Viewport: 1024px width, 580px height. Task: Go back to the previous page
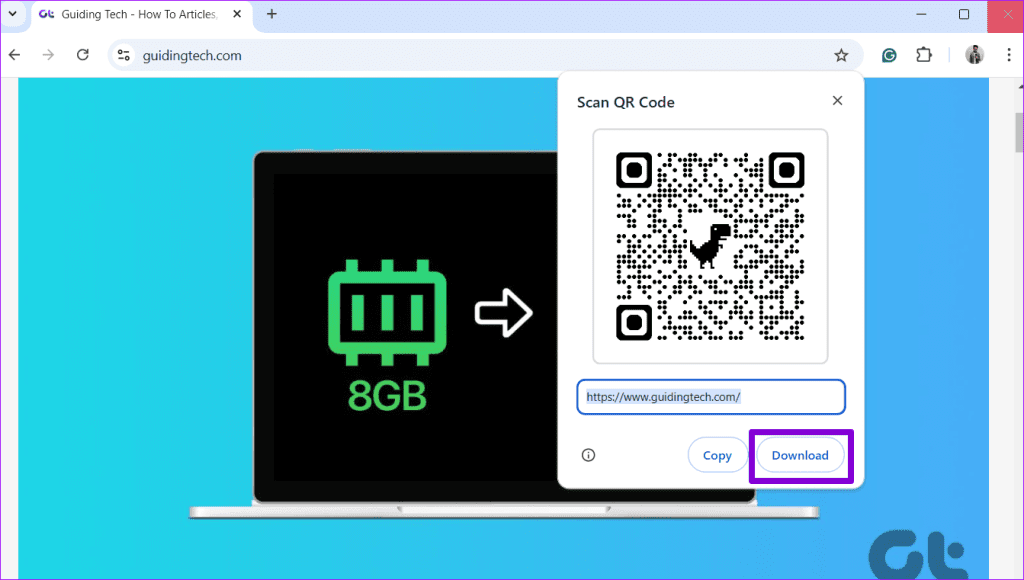coord(14,56)
